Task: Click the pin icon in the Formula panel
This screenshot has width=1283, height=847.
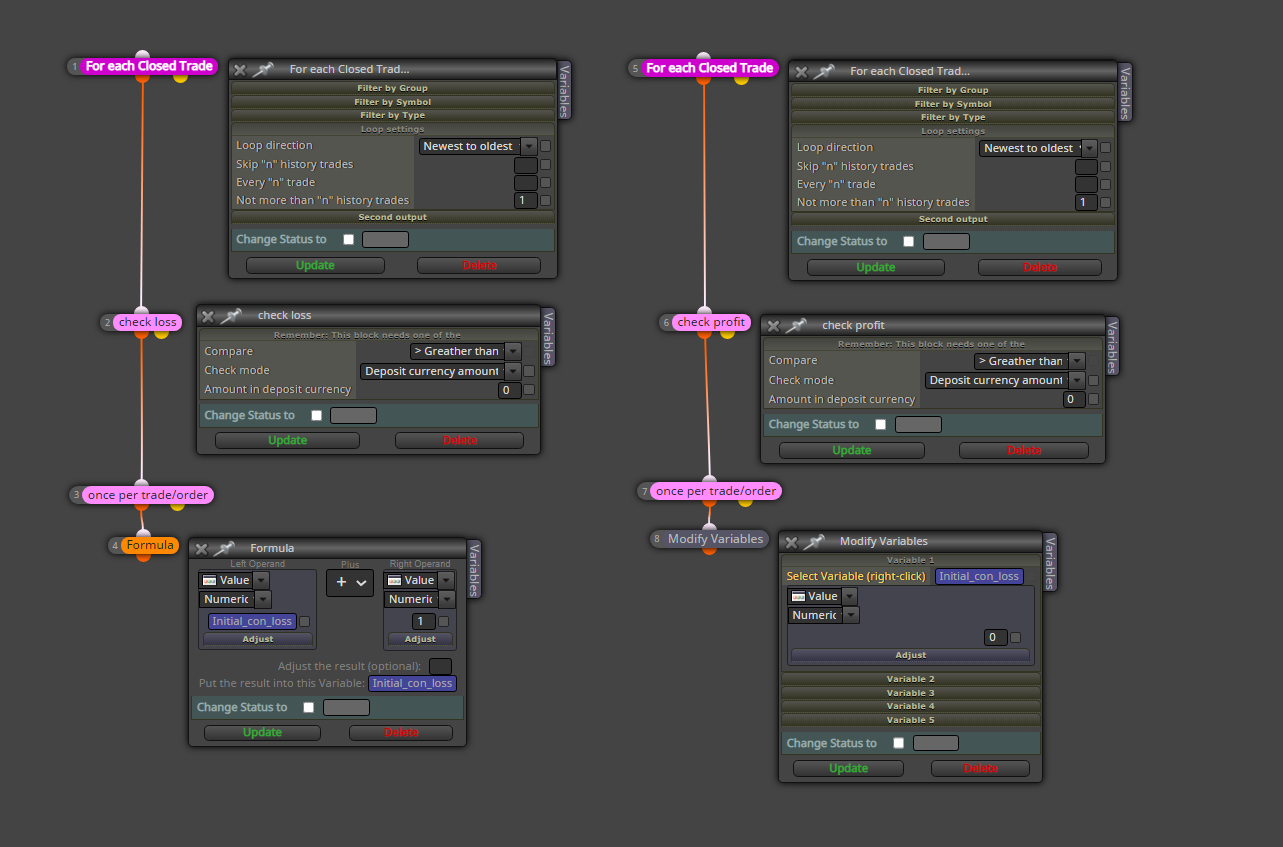Action: pyautogui.click(x=223, y=548)
